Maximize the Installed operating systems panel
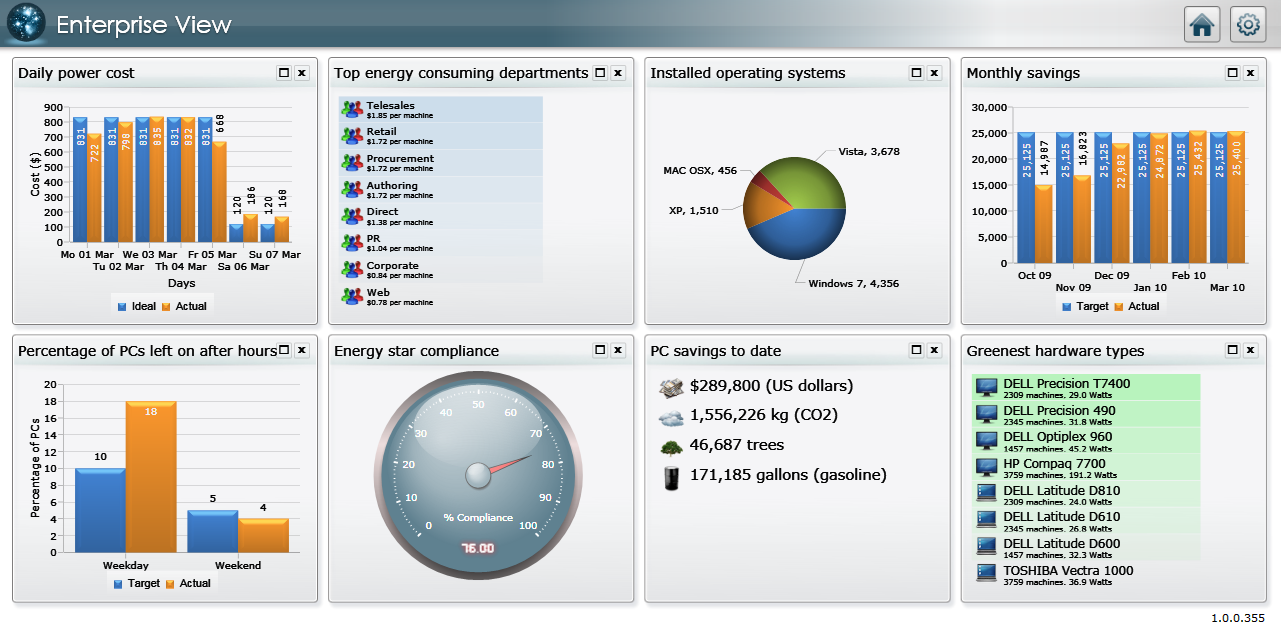The height and width of the screenshot is (624, 1281). coord(916,73)
